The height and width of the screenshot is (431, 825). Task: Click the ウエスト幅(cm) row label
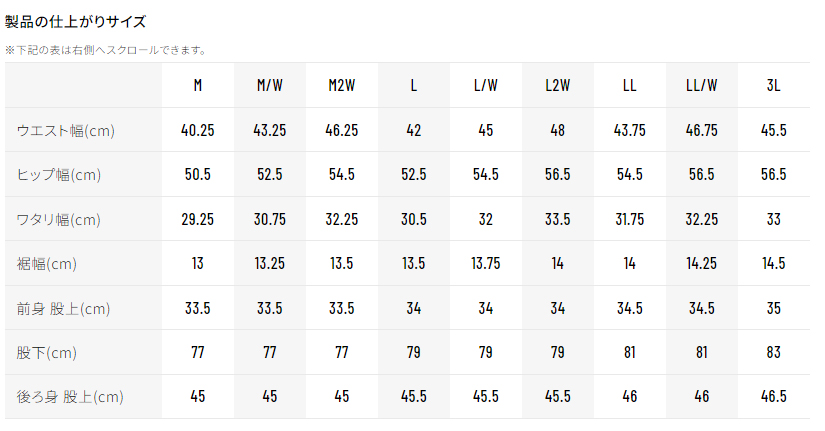pos(65,131)
